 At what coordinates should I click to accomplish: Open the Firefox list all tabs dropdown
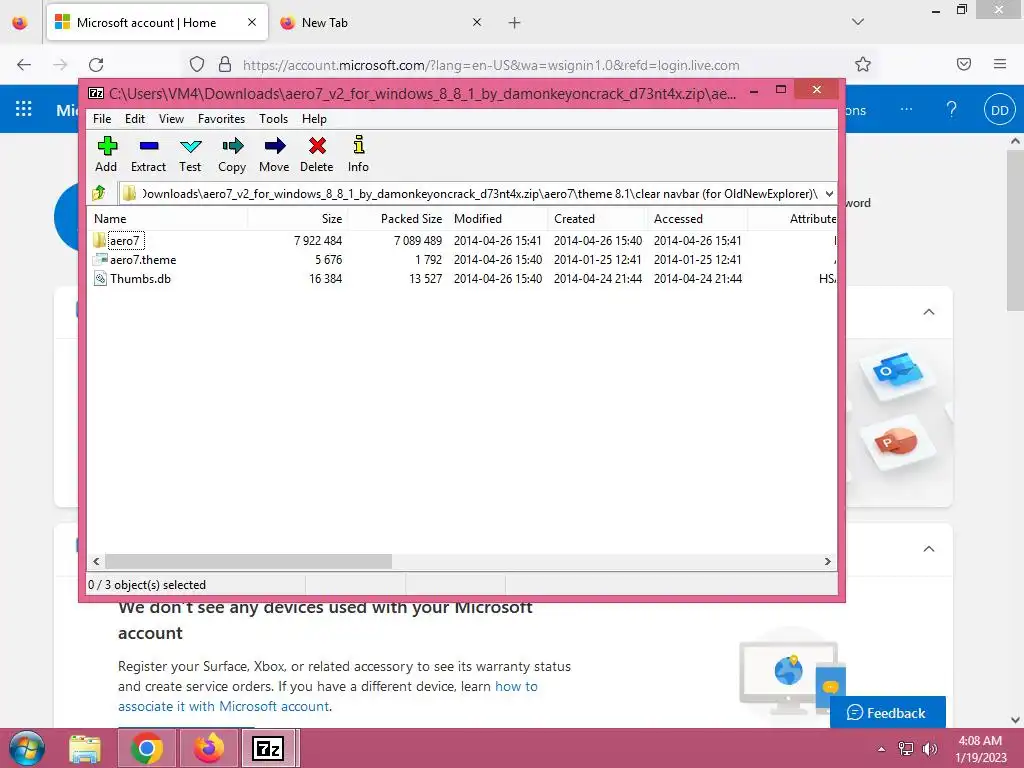point(858,22)
